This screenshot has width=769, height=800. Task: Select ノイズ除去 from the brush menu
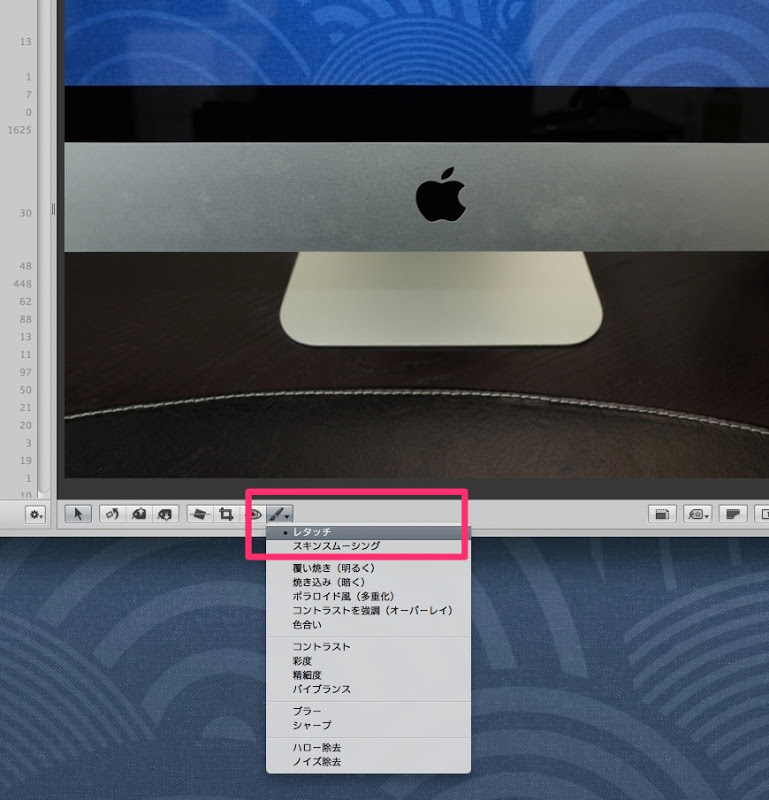[368, 762]
